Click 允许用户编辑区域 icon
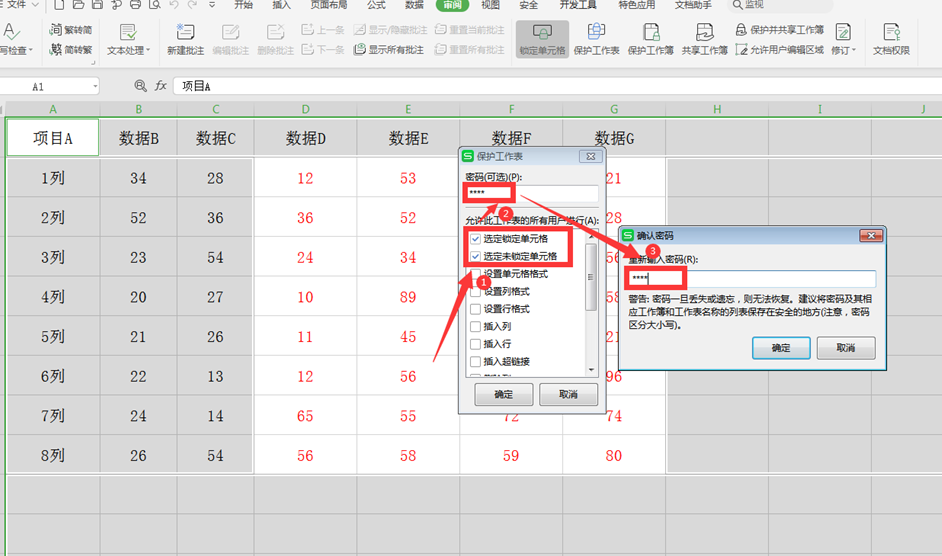Screen dimensions: 942x556 pyautogui.click(x=741, y=49)
